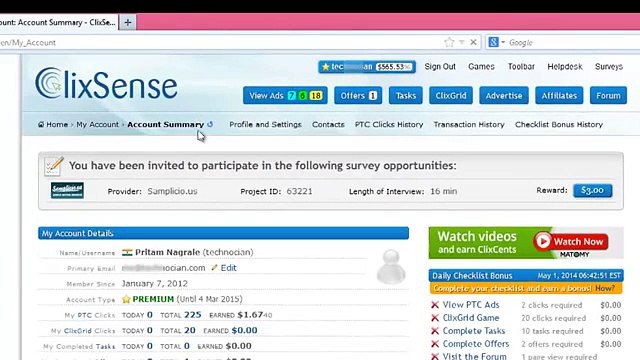Click the My Account Details header
Image resolution: width=640 pixels, height=360 pixels.
(223, 233)
